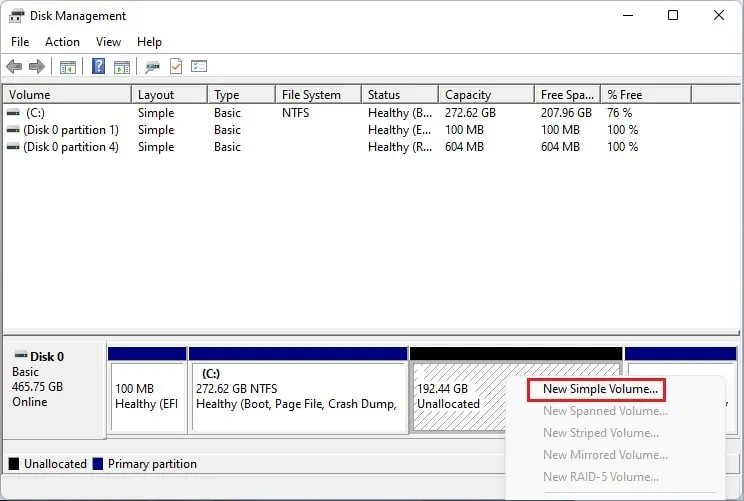Click Healthy (E... status of partition 1
744x501 pixels.
(400, 130)
